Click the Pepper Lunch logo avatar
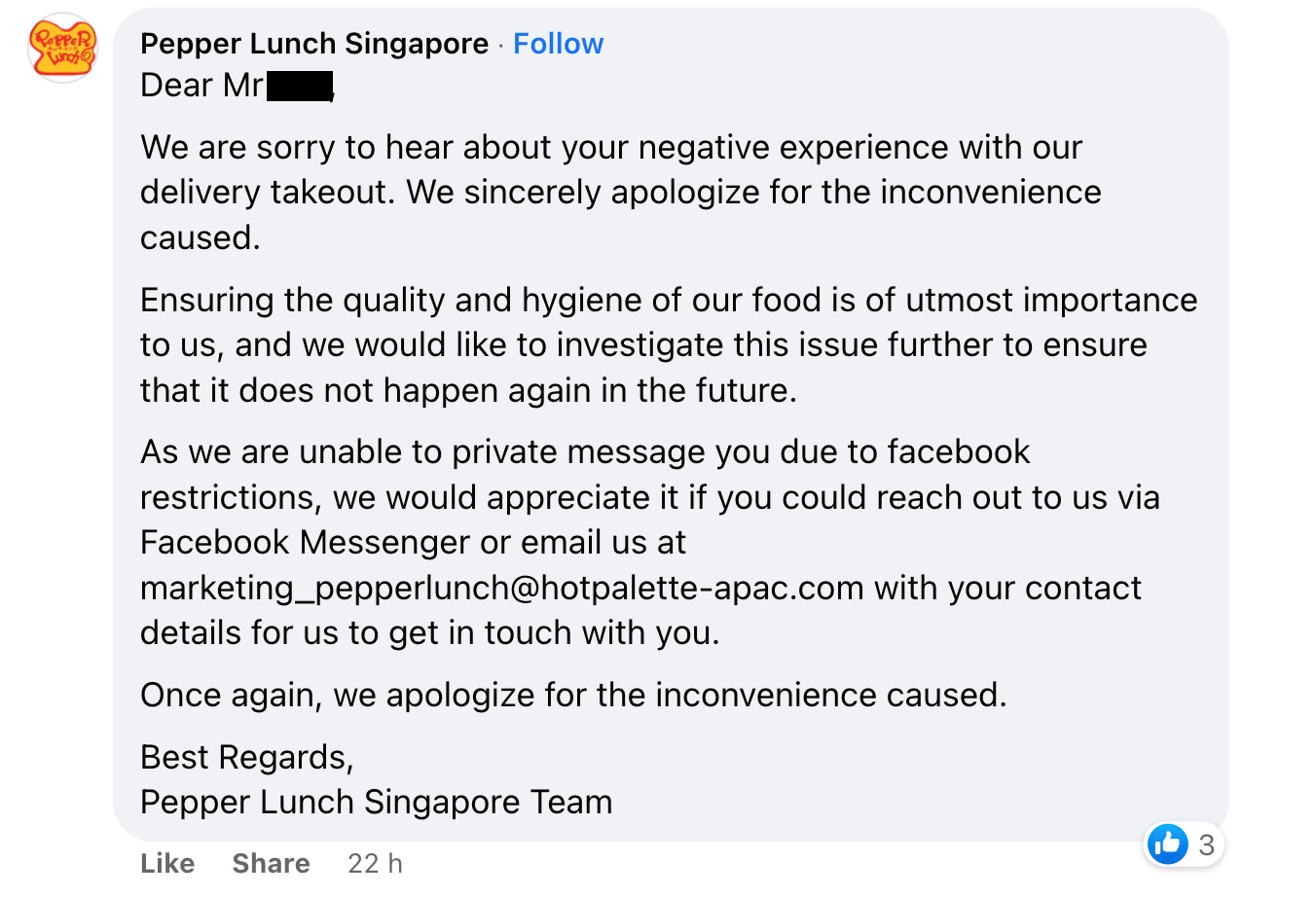The height and width of the screenshot is (897, 1316). (63, 48)
